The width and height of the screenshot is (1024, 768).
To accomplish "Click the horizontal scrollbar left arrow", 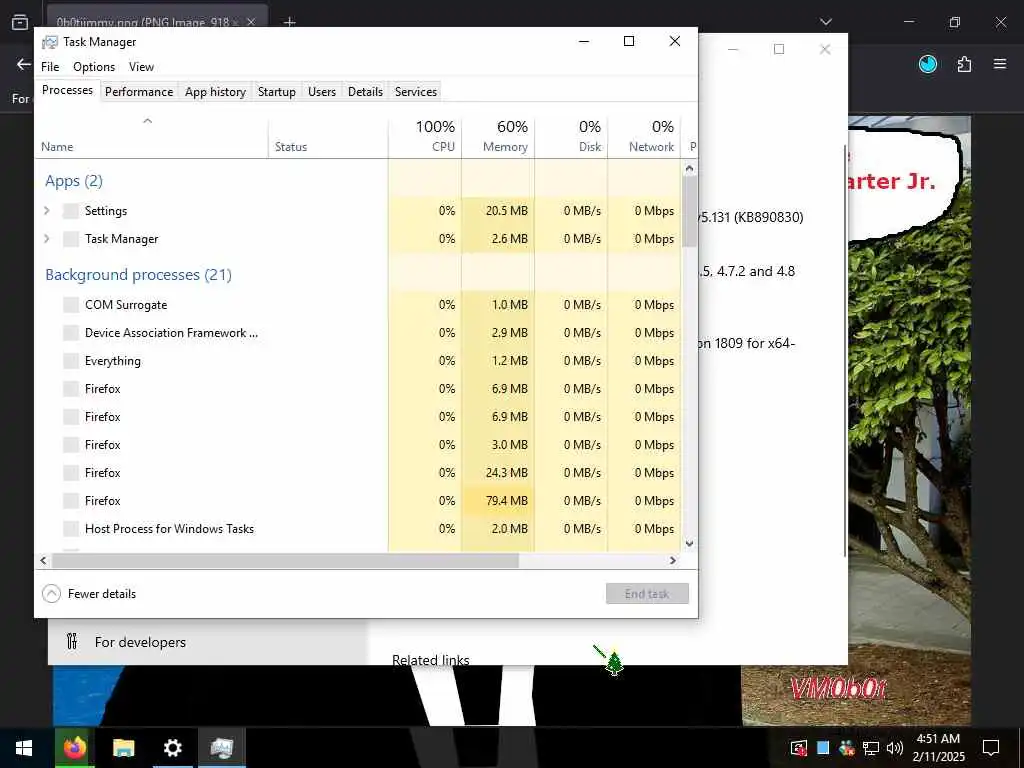I will point(43,560).
